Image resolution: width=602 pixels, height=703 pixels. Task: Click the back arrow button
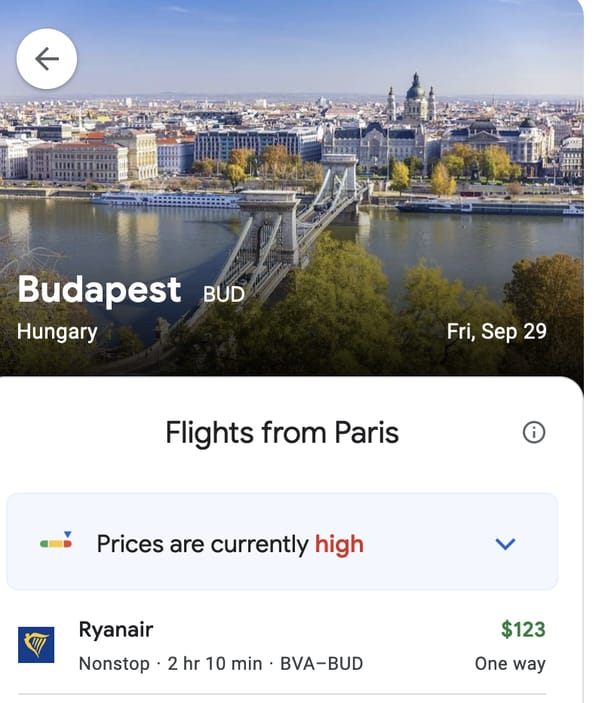click(x=47, y=59)
